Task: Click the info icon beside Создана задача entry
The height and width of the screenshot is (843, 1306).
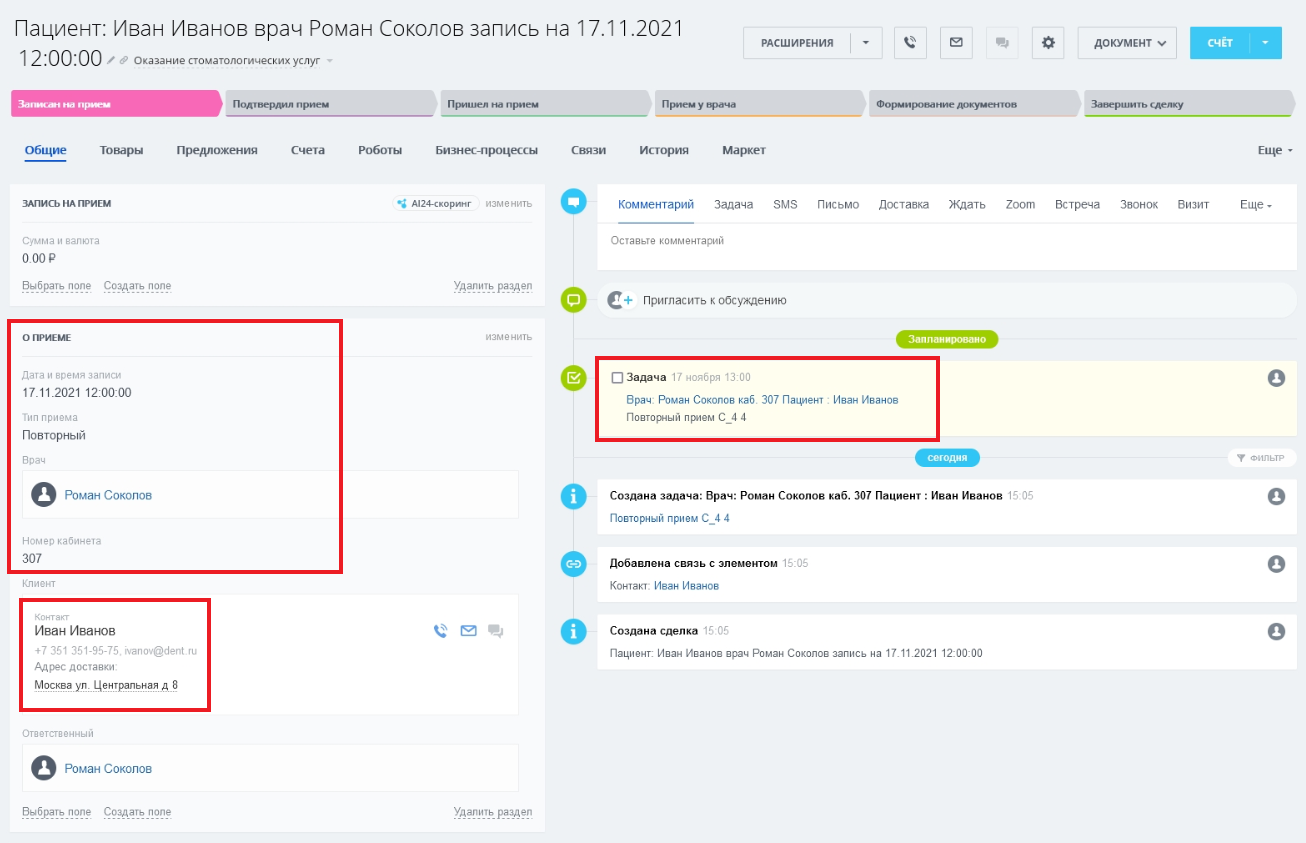Action: 574,495
